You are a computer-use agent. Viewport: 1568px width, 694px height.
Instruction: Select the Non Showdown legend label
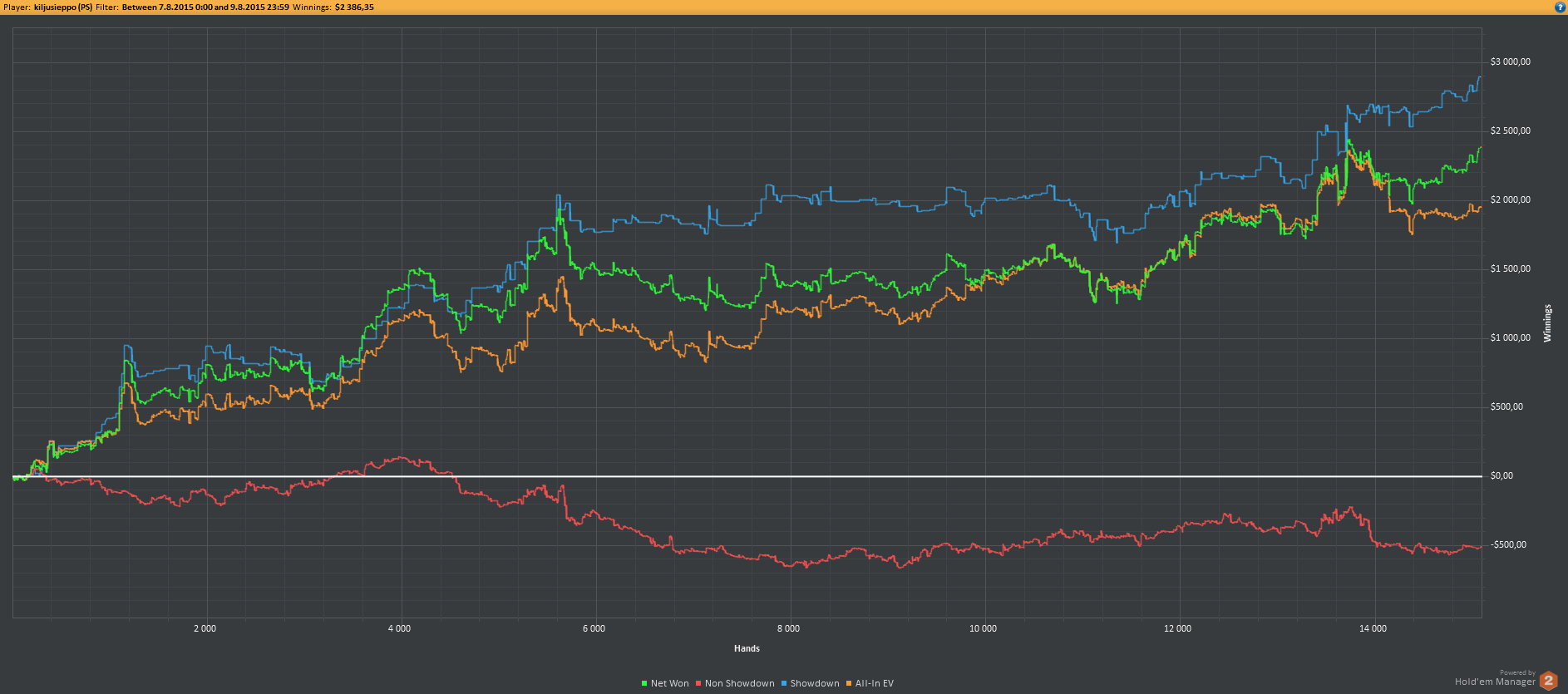(x=740, y=684)
